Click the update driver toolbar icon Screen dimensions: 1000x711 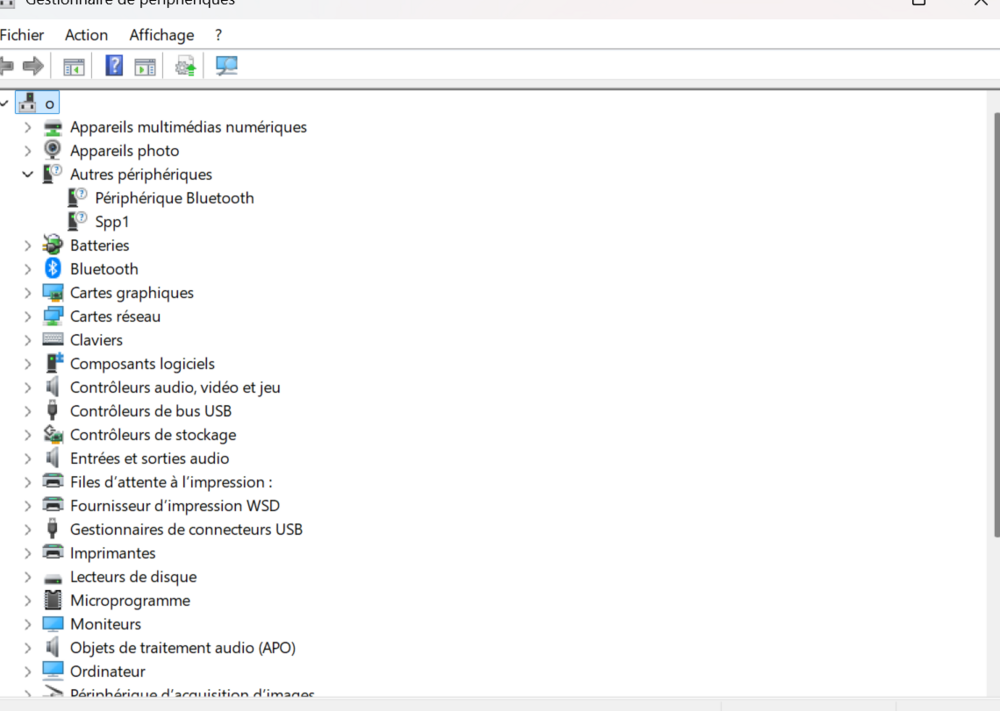186,66
